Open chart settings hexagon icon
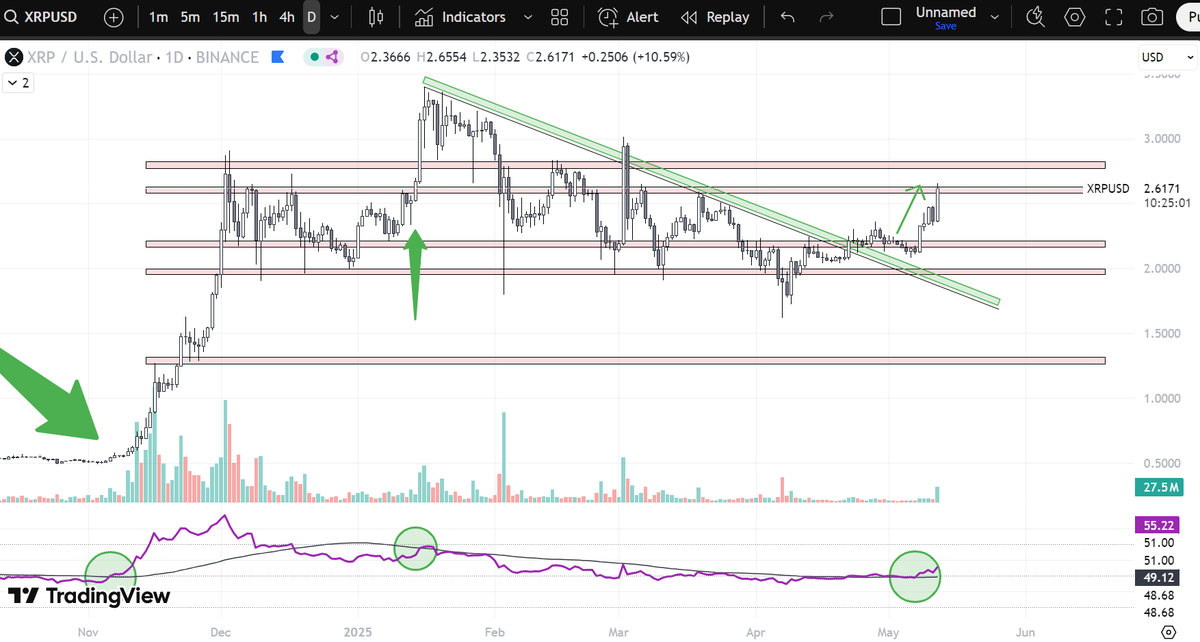The height and width of the screenshot is (642, 1200). (1075, 17)
